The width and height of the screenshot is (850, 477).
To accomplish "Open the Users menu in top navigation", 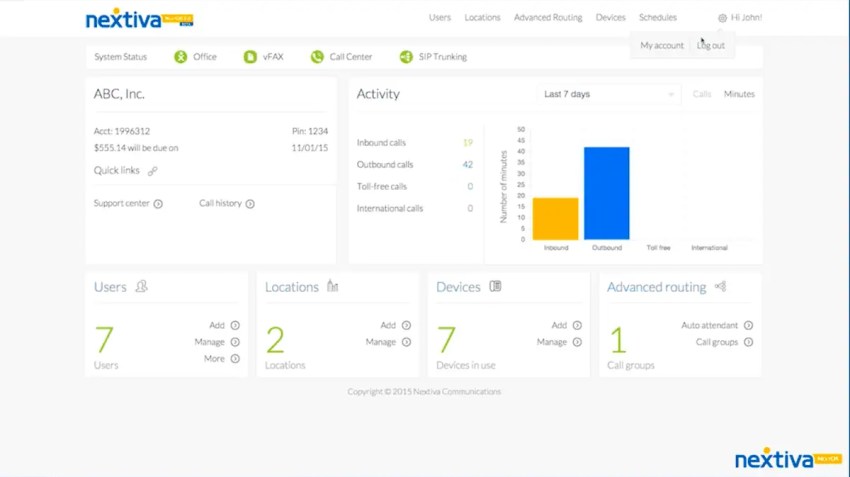I will tap(440, 17).
